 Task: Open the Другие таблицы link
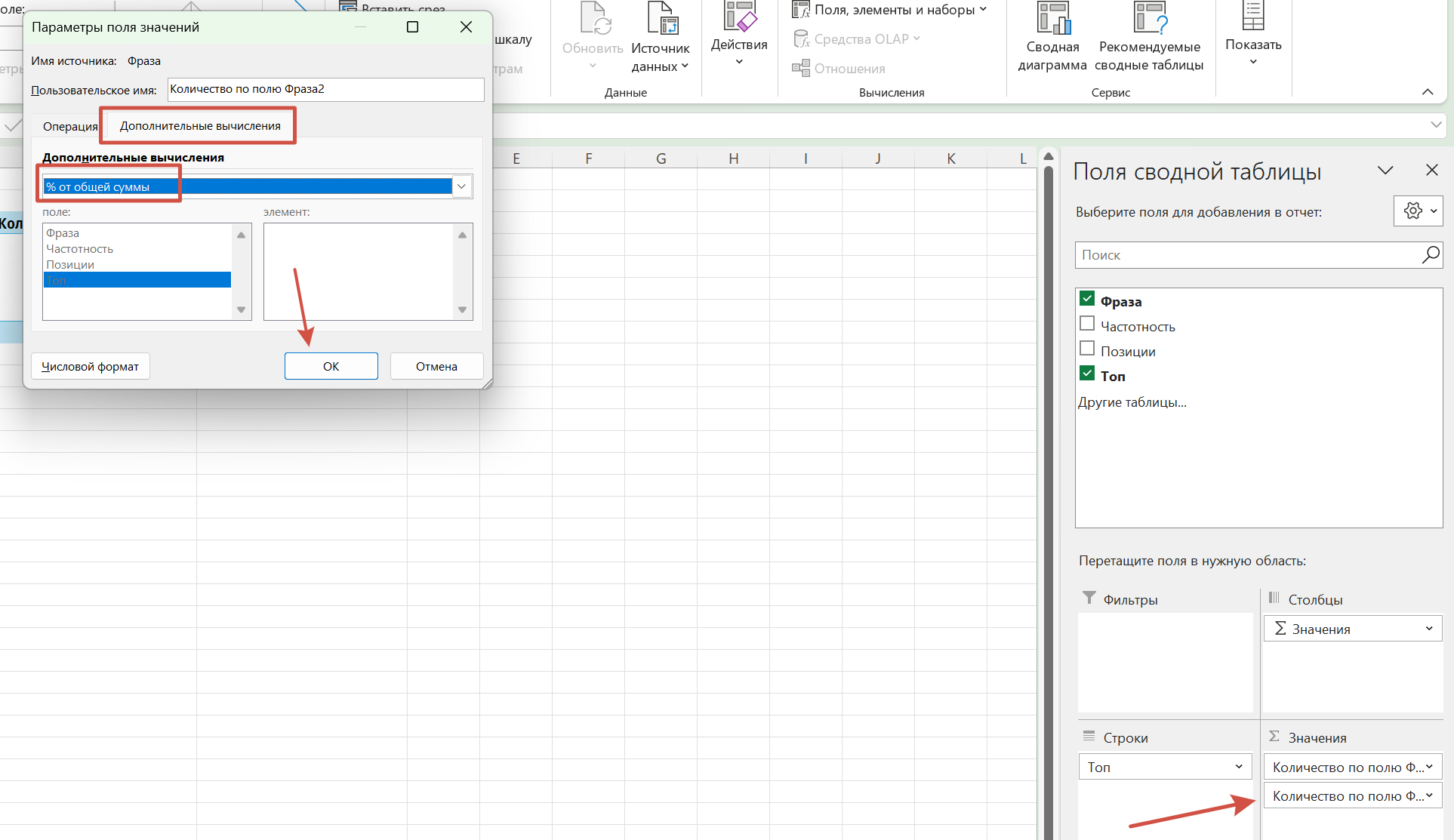(1132, 402)
